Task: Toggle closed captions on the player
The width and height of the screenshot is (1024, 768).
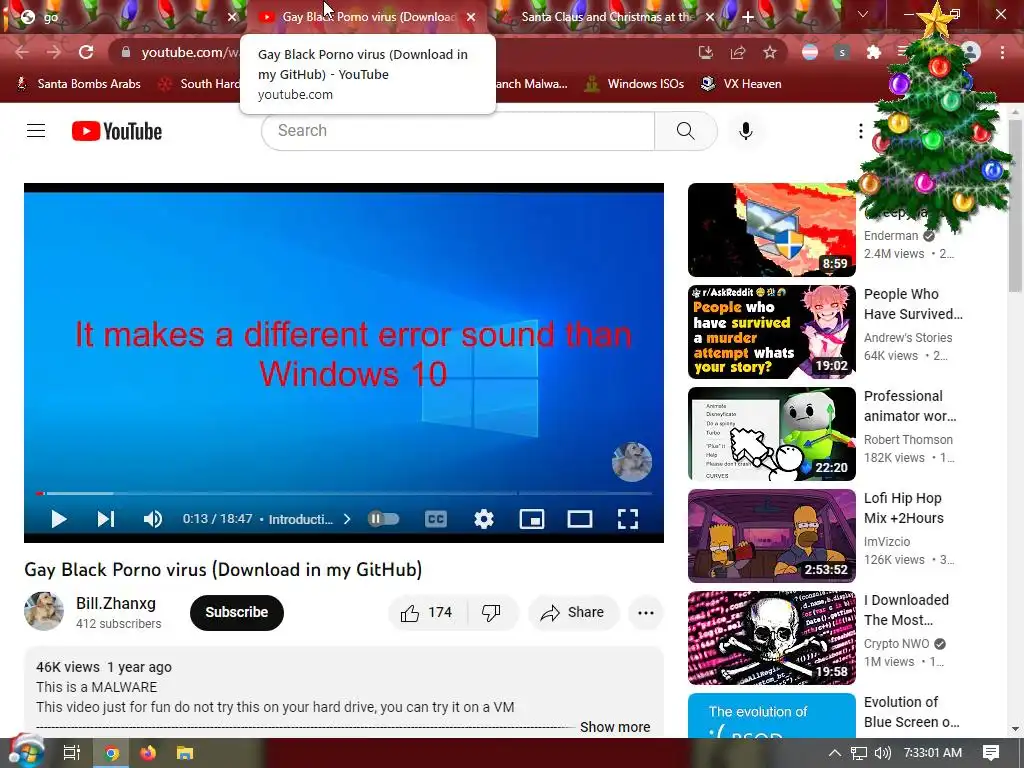Action: (x=436, y=519)
